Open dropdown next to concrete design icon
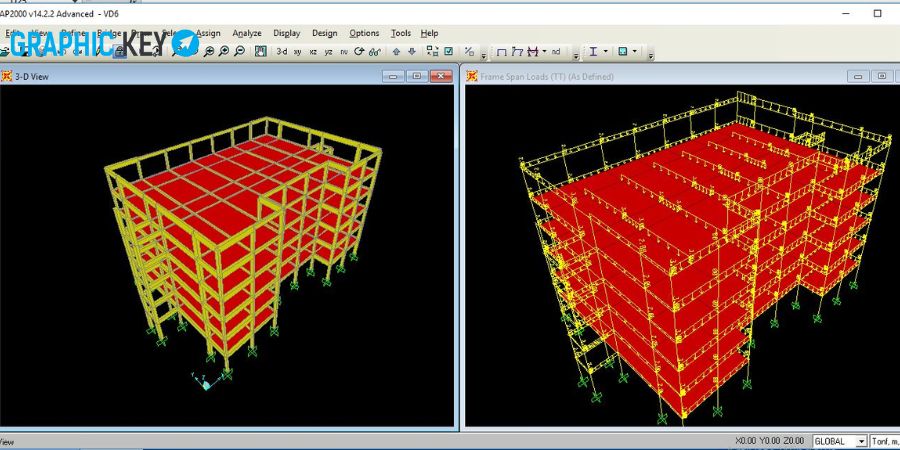Screen dimensions: 900x450 click(x=635, y=52)
